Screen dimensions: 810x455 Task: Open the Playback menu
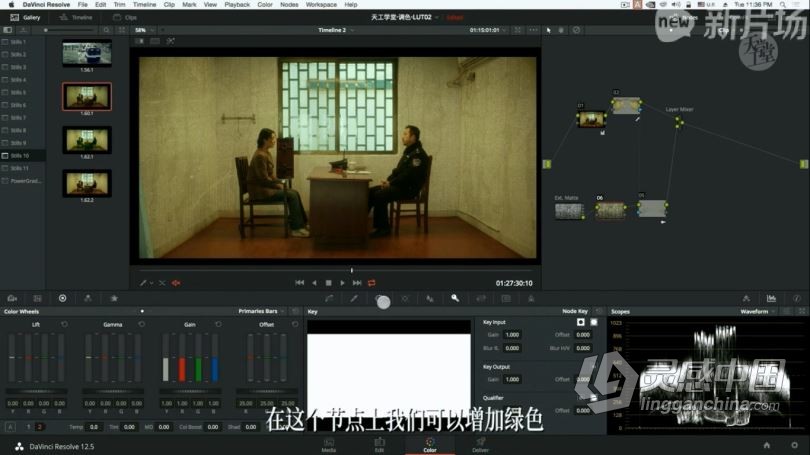click(x=238, y=5)
